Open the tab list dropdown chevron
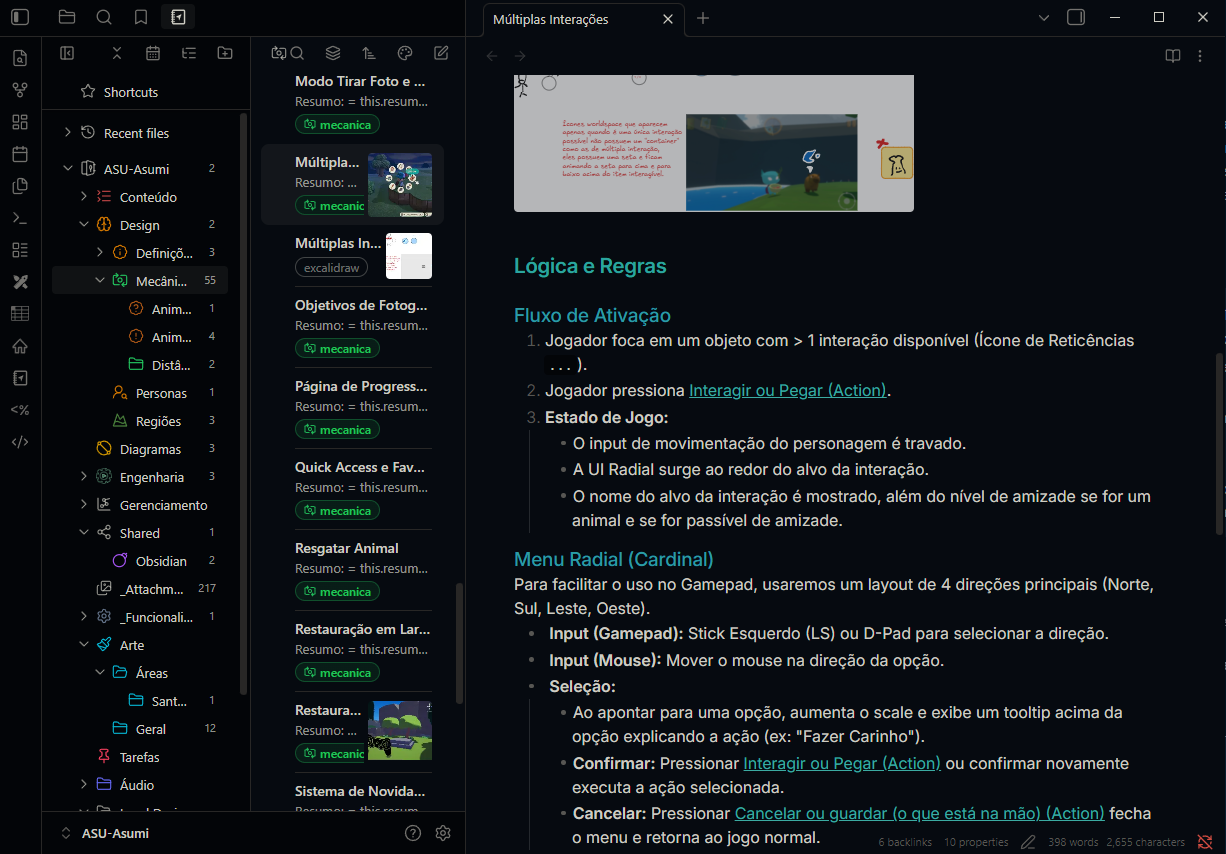The width and height of the screenshot is (1226, 854). (1044, 17)
